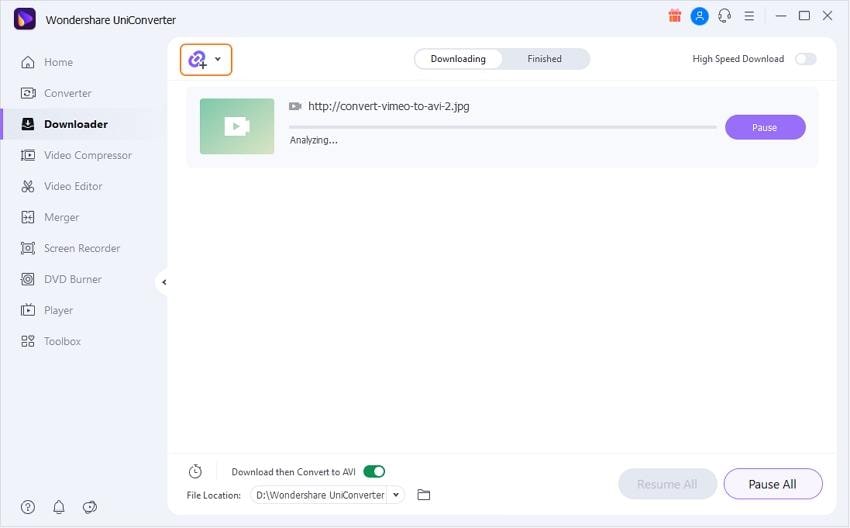
Task: Close the UniConverter window
Action: coord(827,16)
